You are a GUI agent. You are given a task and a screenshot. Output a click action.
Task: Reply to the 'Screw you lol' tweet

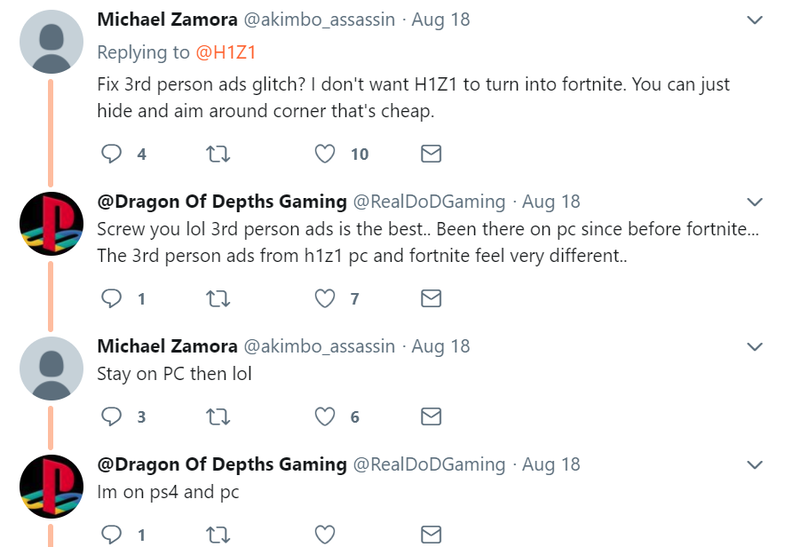pyautogui.click(x=111, y=299)
